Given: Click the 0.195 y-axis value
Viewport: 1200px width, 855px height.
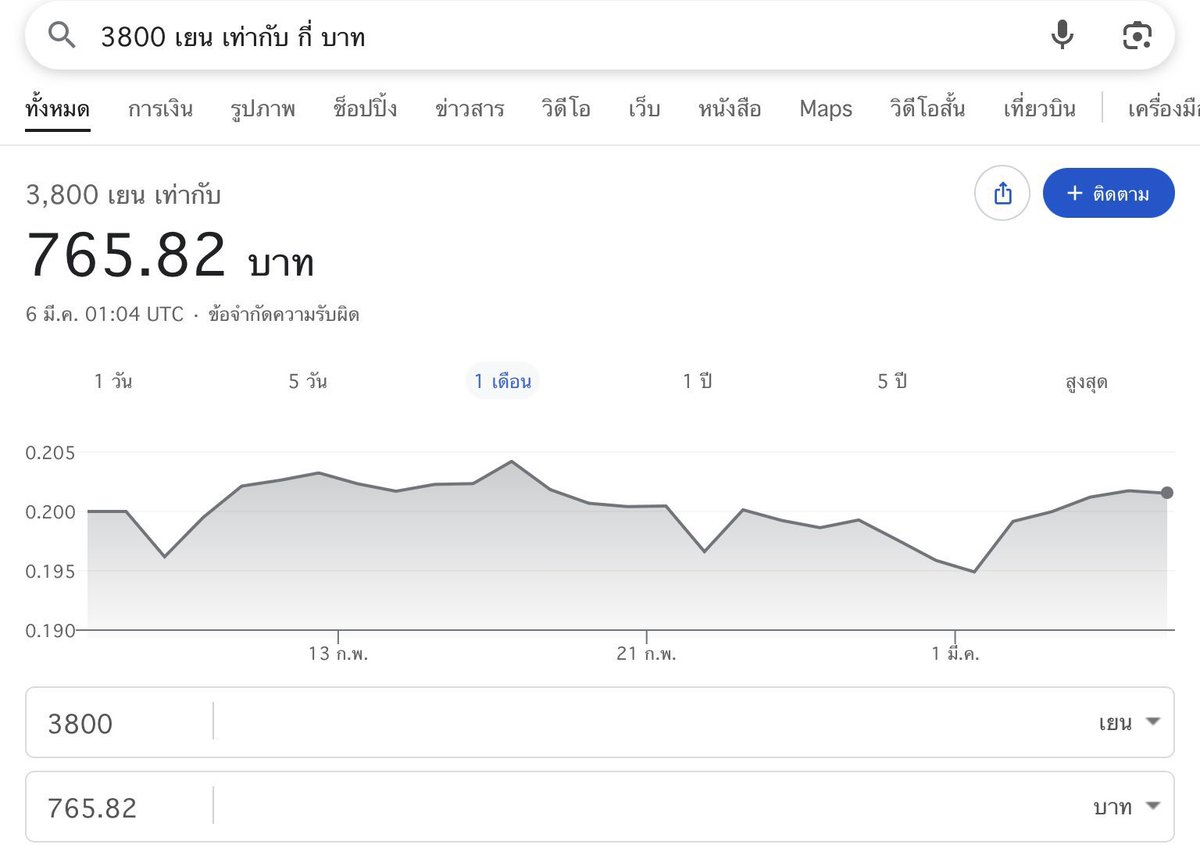Looking at the screenshot, I should point(50,571).
